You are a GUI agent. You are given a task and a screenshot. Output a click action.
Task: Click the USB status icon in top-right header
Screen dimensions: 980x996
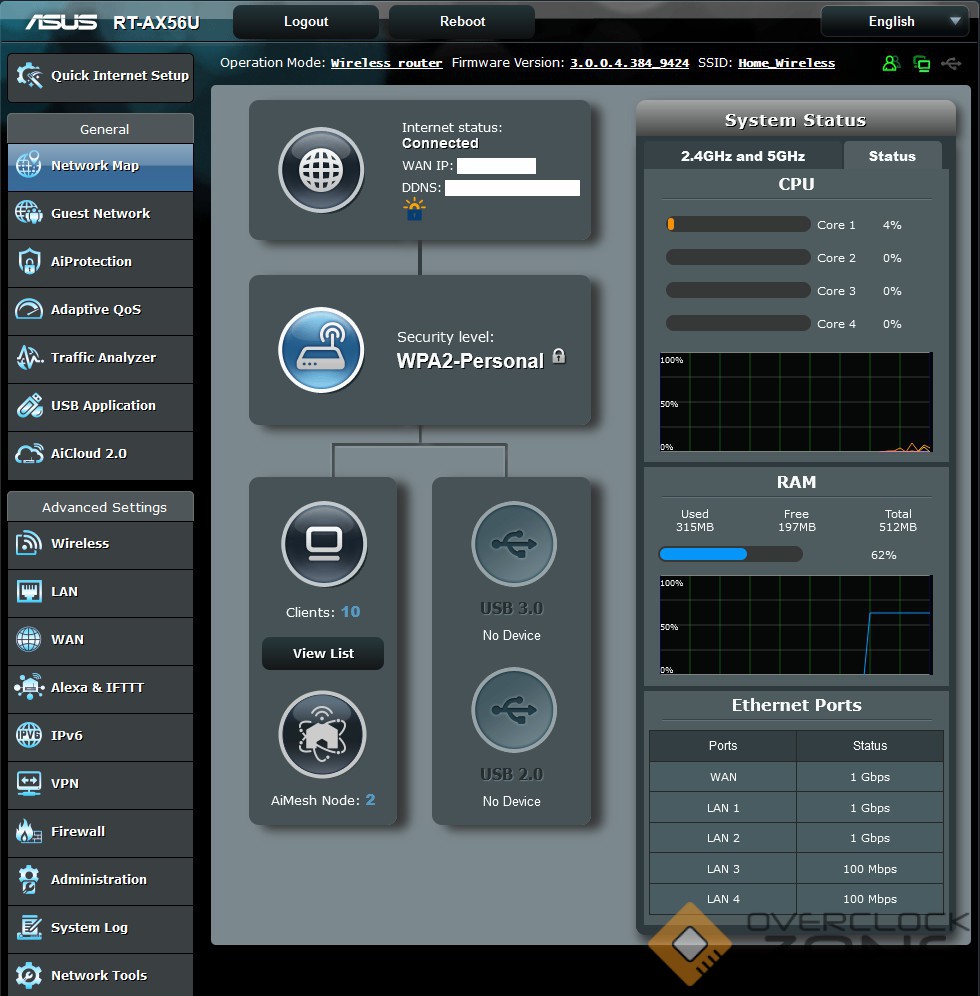[952, 64]
